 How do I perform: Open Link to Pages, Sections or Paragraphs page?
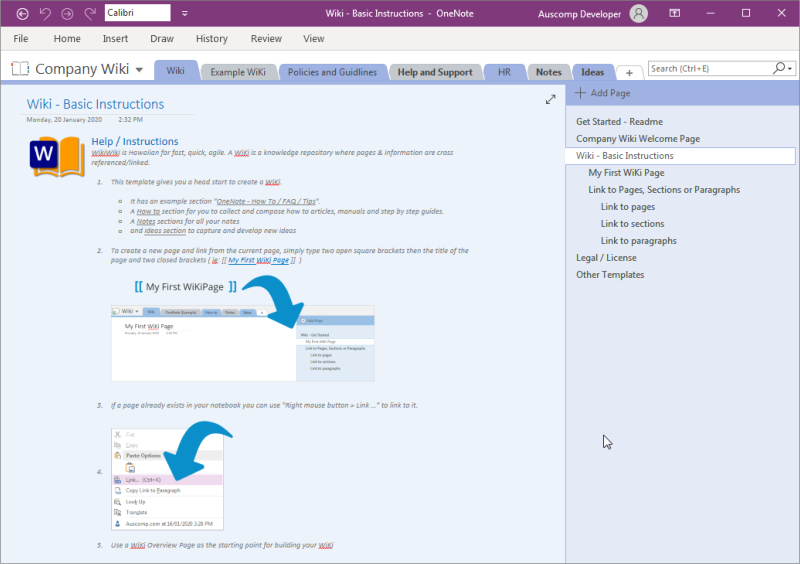click(664, 189)
